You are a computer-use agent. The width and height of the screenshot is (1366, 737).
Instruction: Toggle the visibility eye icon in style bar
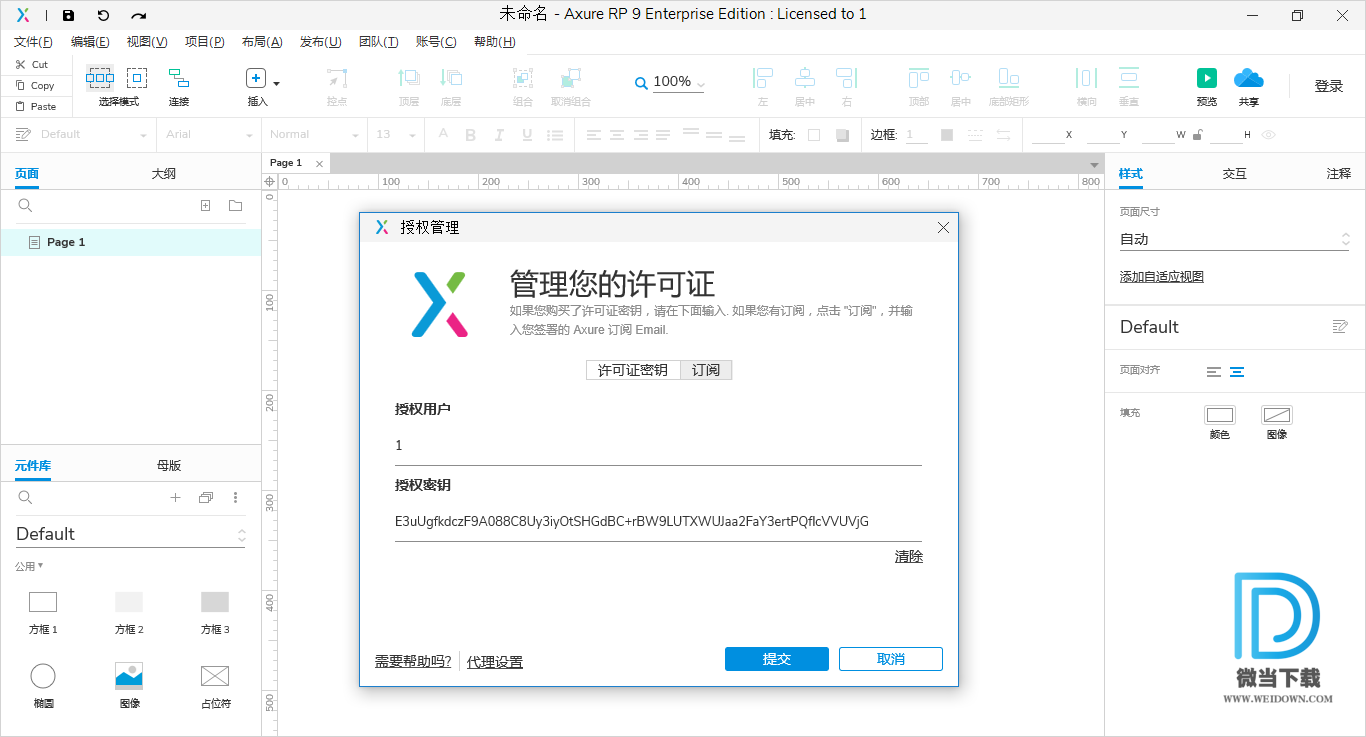[x=1268, y=135]
